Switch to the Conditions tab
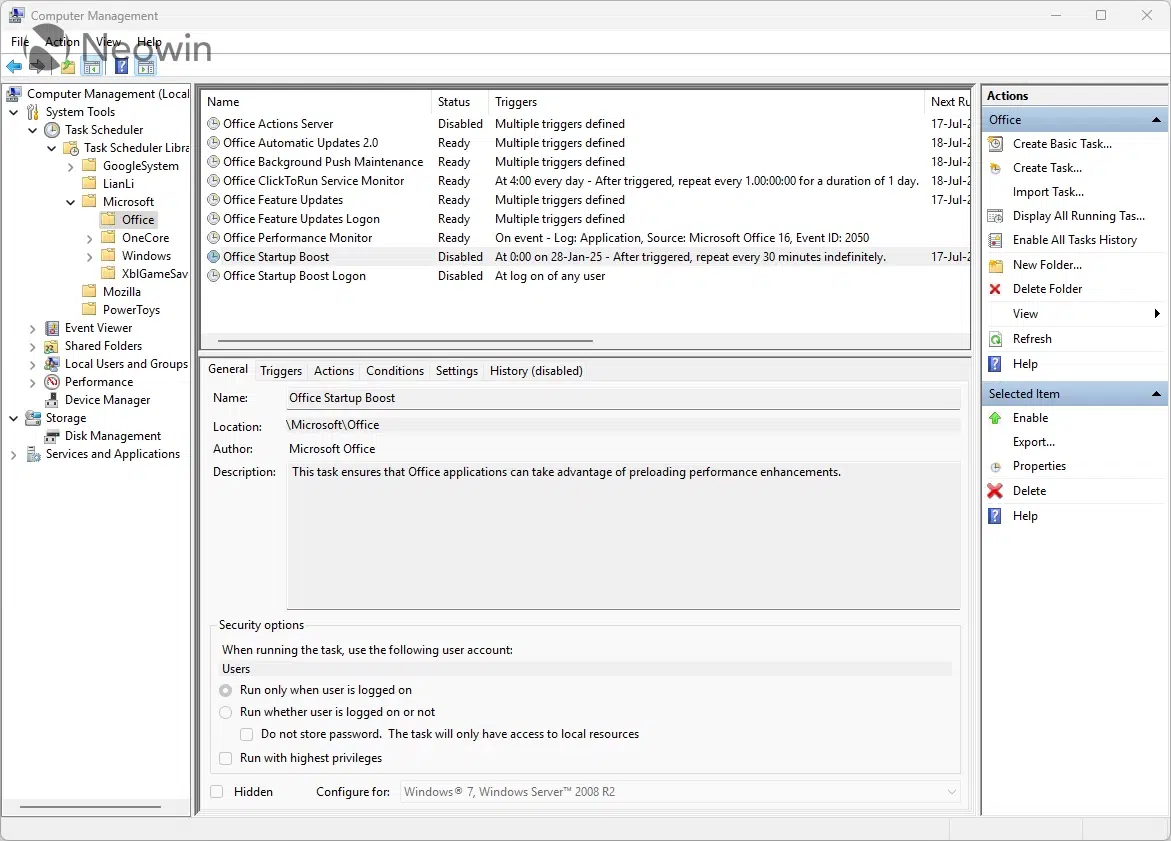 click(395, 370)
